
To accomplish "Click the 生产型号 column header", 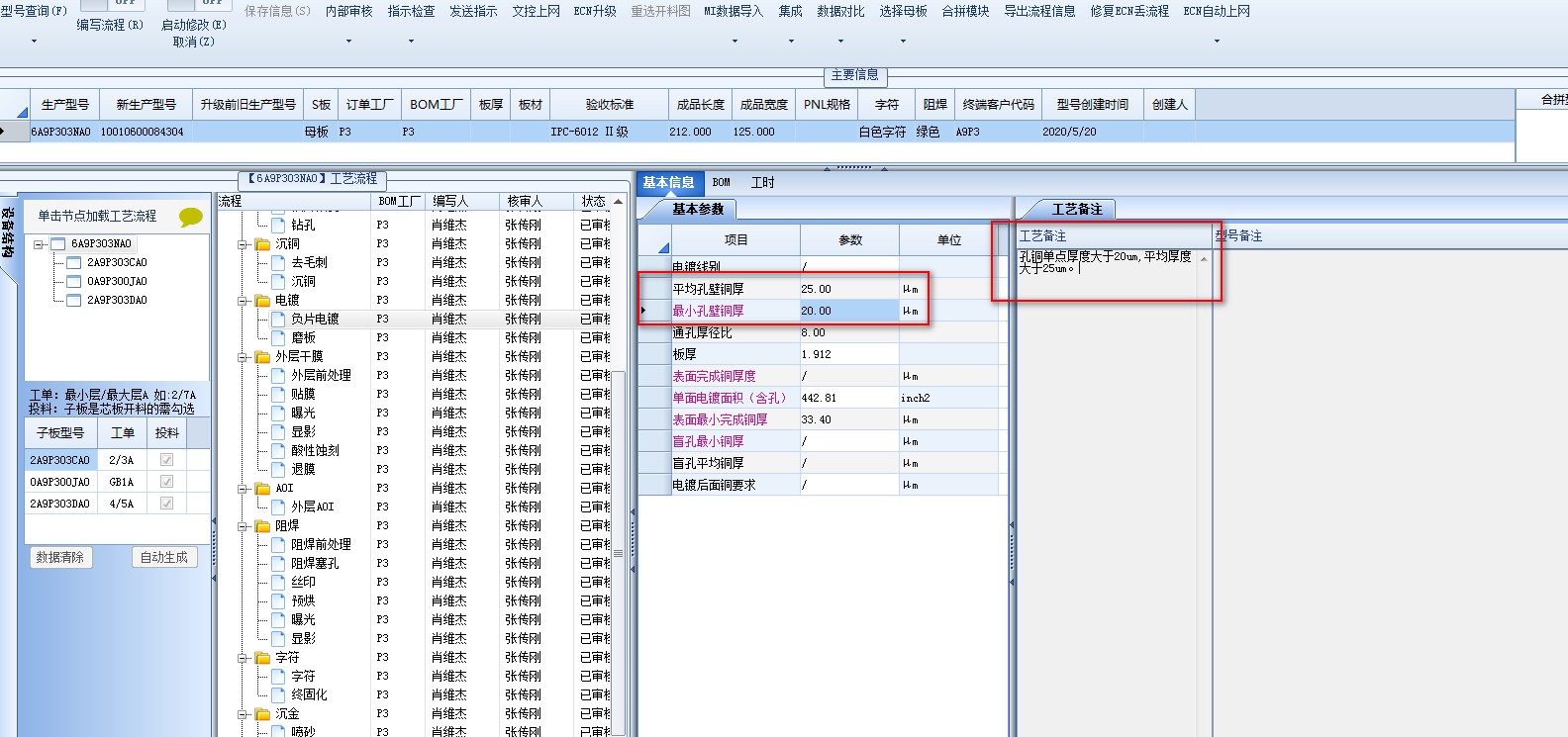I will 65,105.
